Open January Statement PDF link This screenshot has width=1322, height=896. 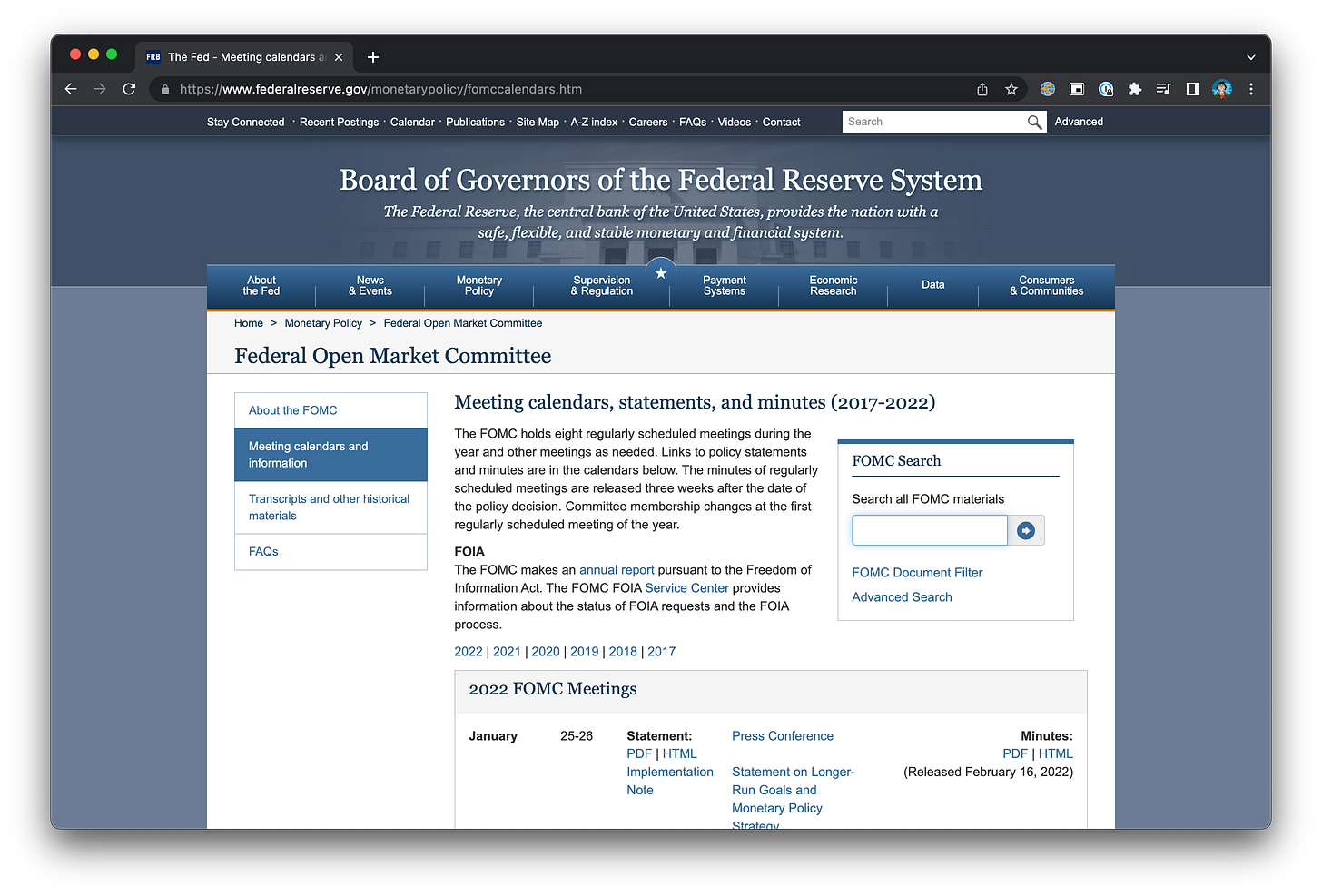(639, 754)
